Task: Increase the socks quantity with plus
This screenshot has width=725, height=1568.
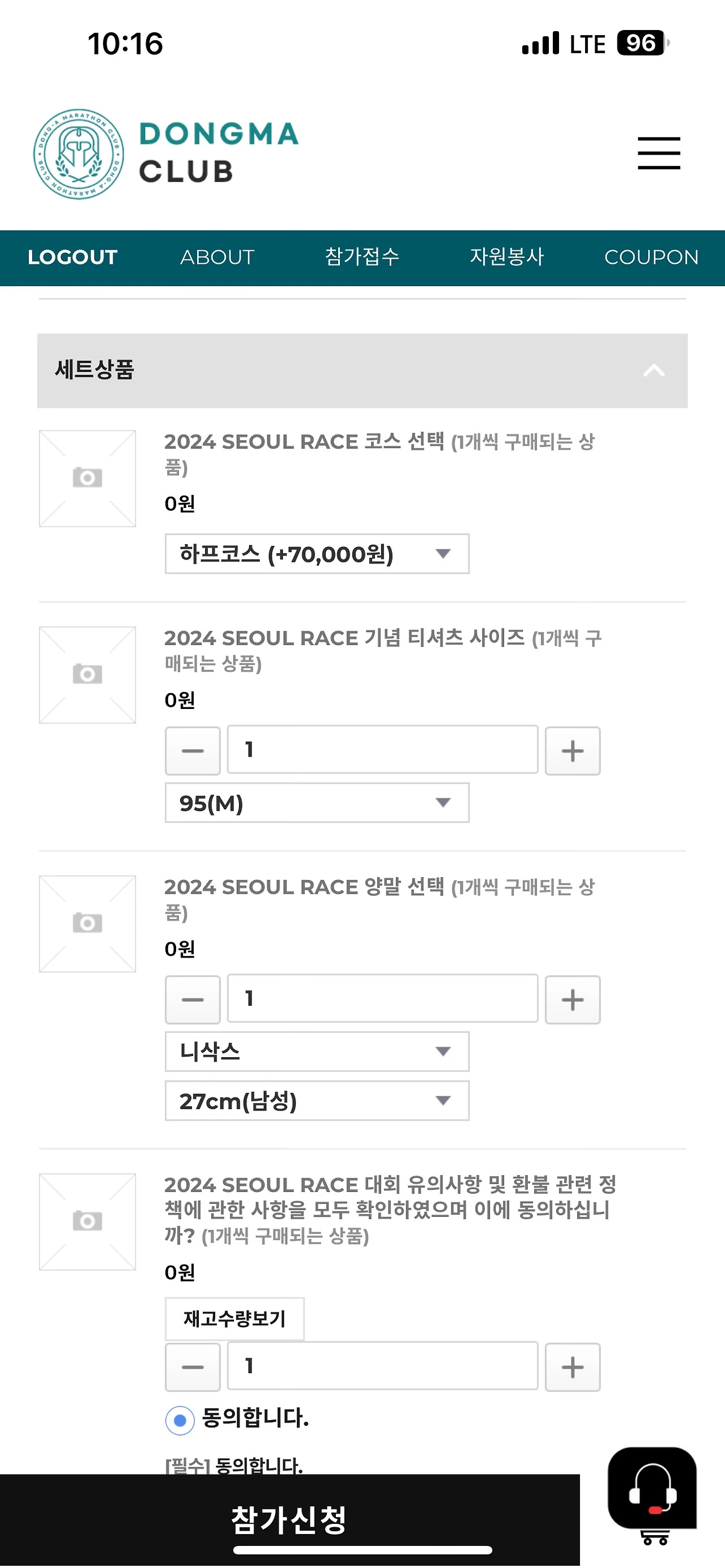Action: [x=572, y=999]
